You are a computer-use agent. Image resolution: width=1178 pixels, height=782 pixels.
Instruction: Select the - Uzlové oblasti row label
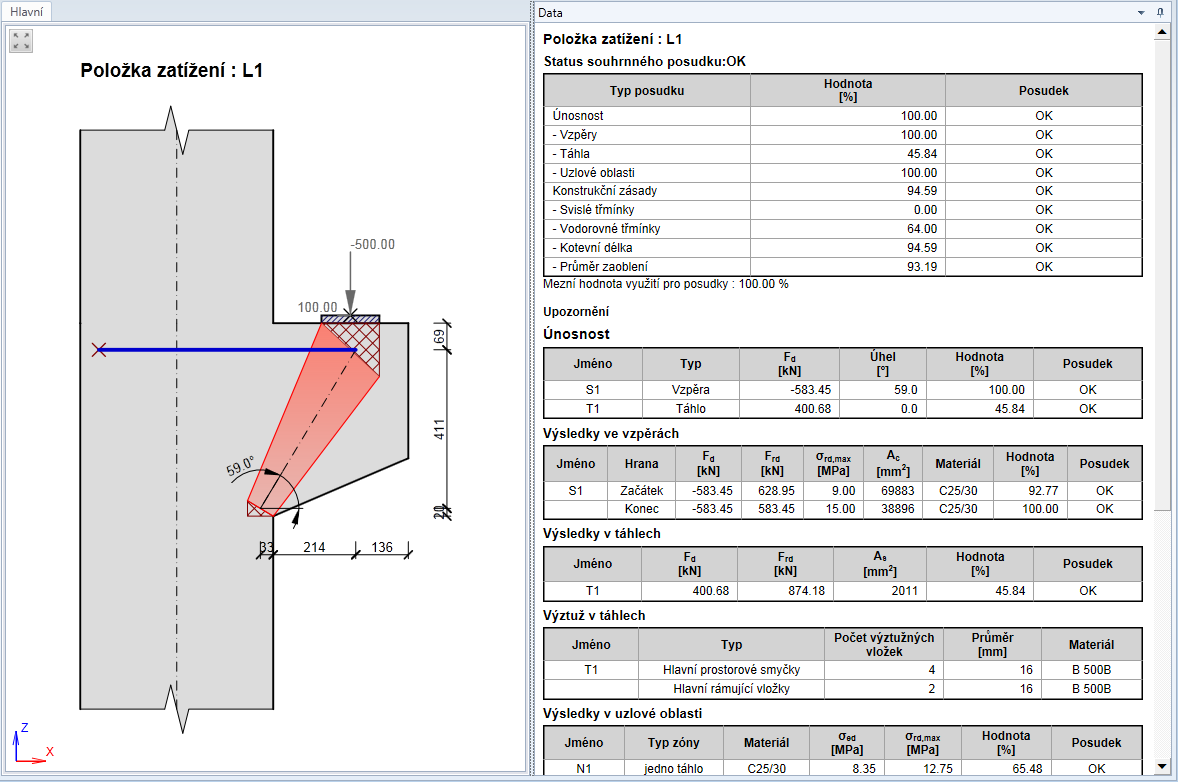click(x=594, y=172)
